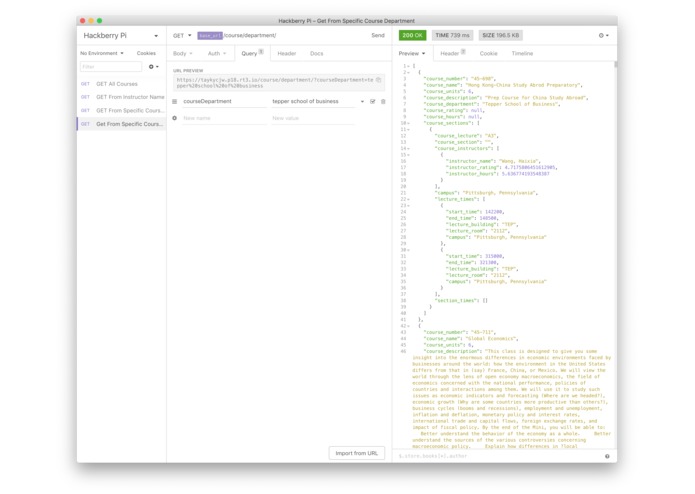Open the Hackberry Pi workspace dropdown
The image size is (695, 494).
tap(120, 35)
